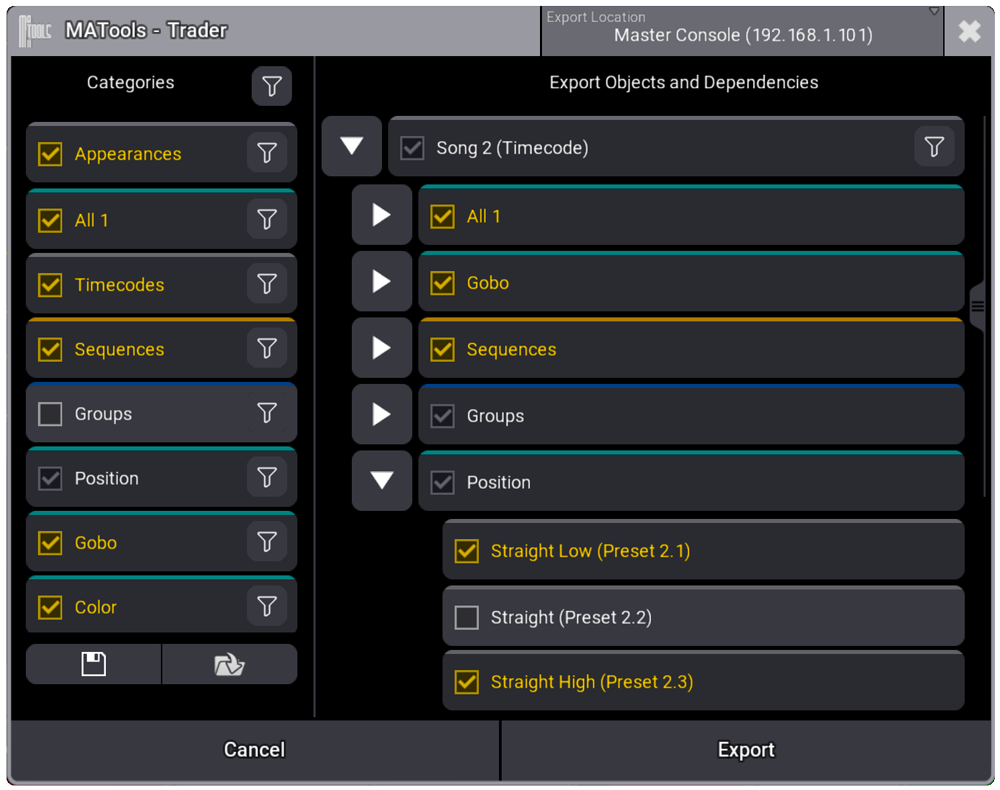Open the Export Location dropdown
This screenshot has width=1000, height=790.
(742, 31)
